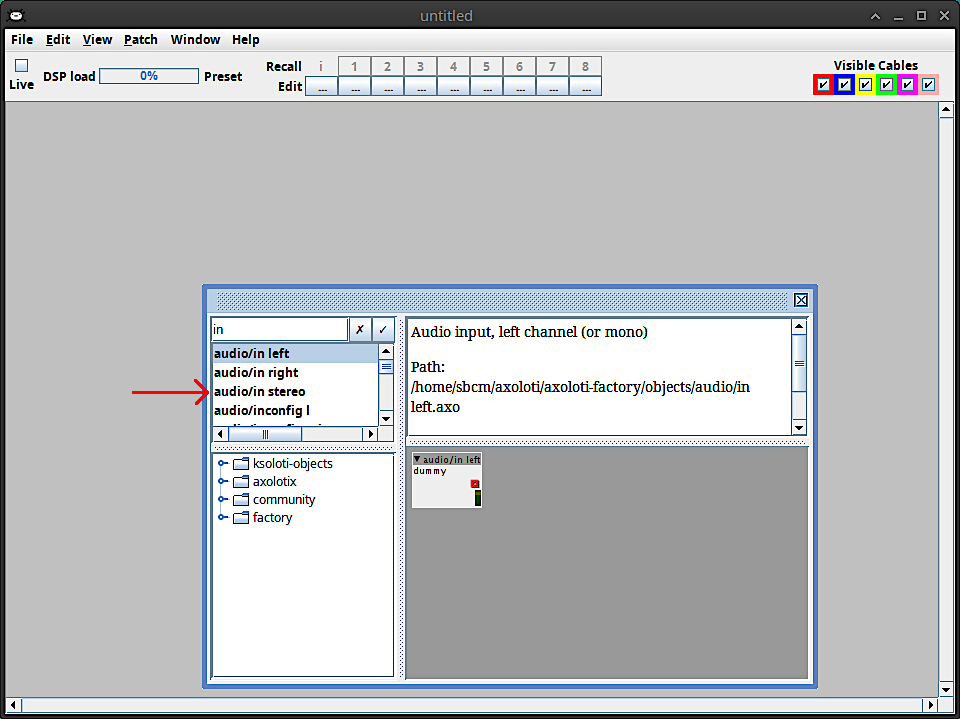Screen dimensions: 960x719
Task: Click patch canvas vertical scroll up arrow
Action: coord(946,110)
